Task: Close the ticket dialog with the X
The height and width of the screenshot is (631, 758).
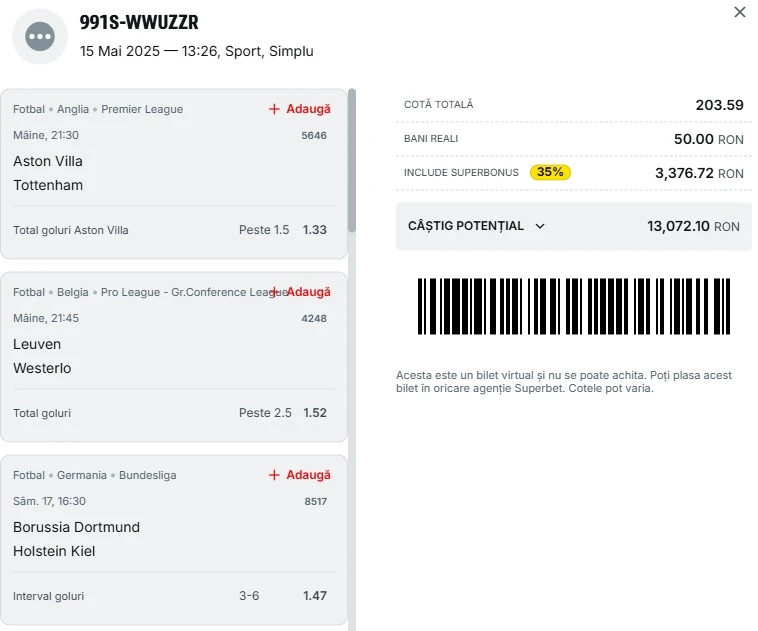Action: pos(740,12)
